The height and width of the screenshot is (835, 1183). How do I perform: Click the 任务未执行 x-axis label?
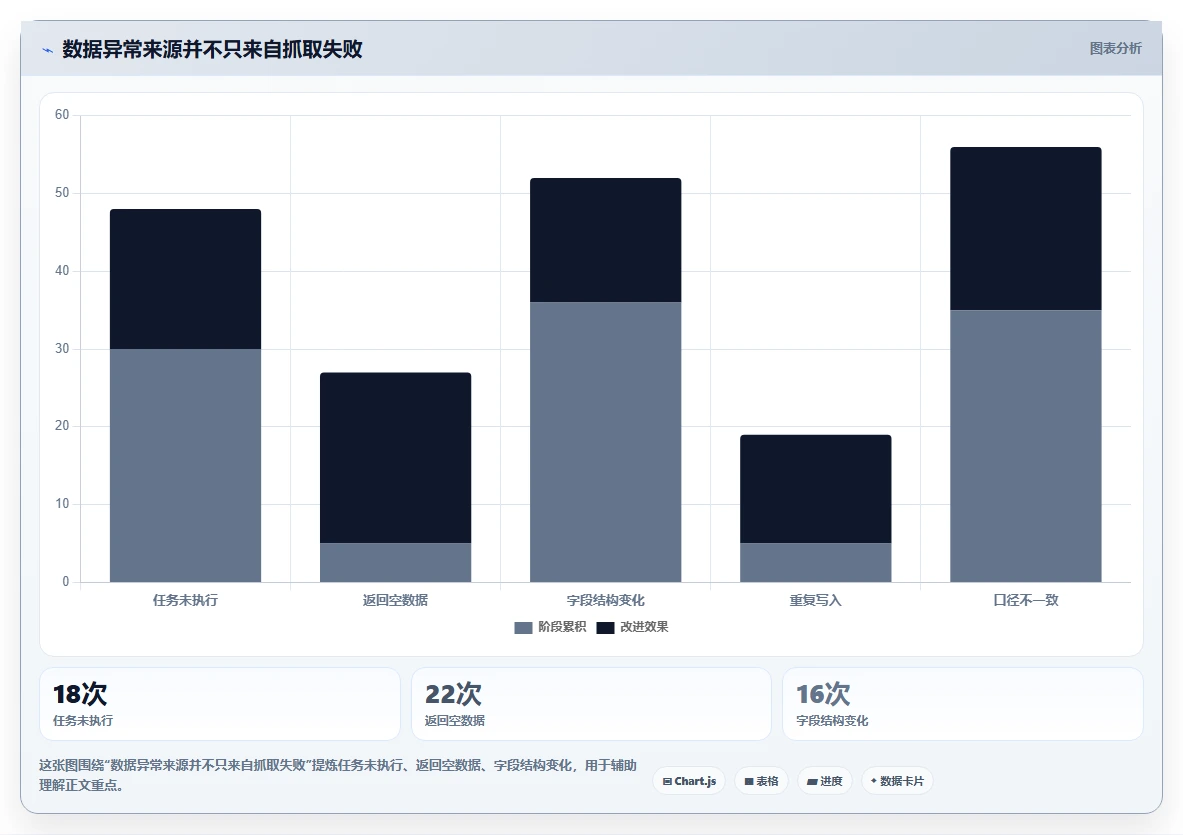coord(186,600)
